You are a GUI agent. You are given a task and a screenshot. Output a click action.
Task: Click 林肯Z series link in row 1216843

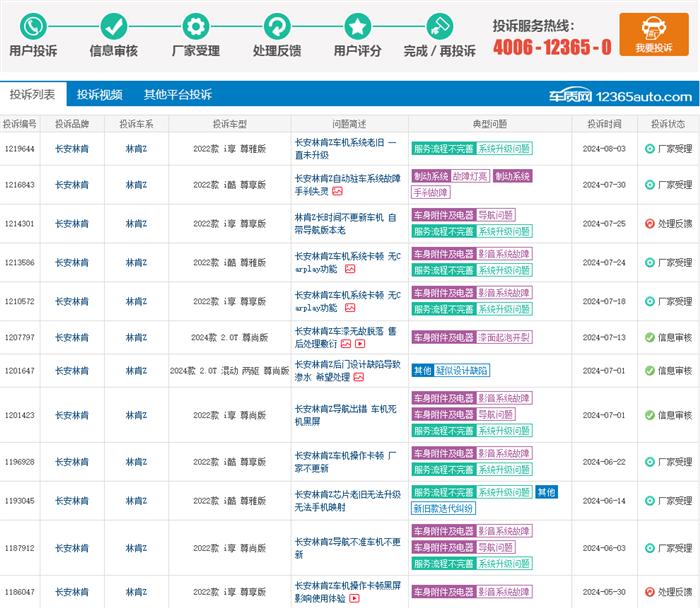point(136,185)
